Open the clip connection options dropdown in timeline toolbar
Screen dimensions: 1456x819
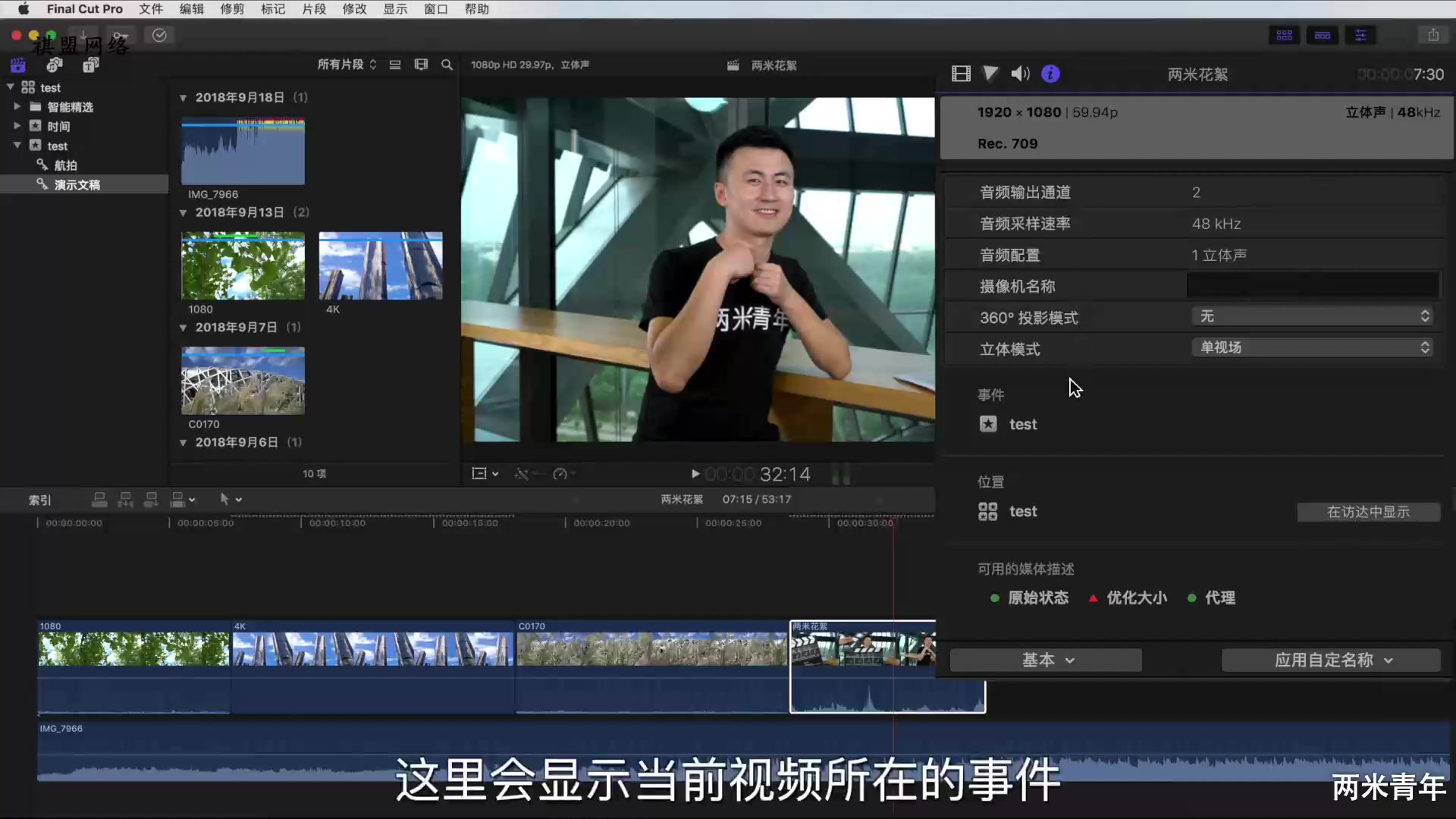[x=192, y=499]
